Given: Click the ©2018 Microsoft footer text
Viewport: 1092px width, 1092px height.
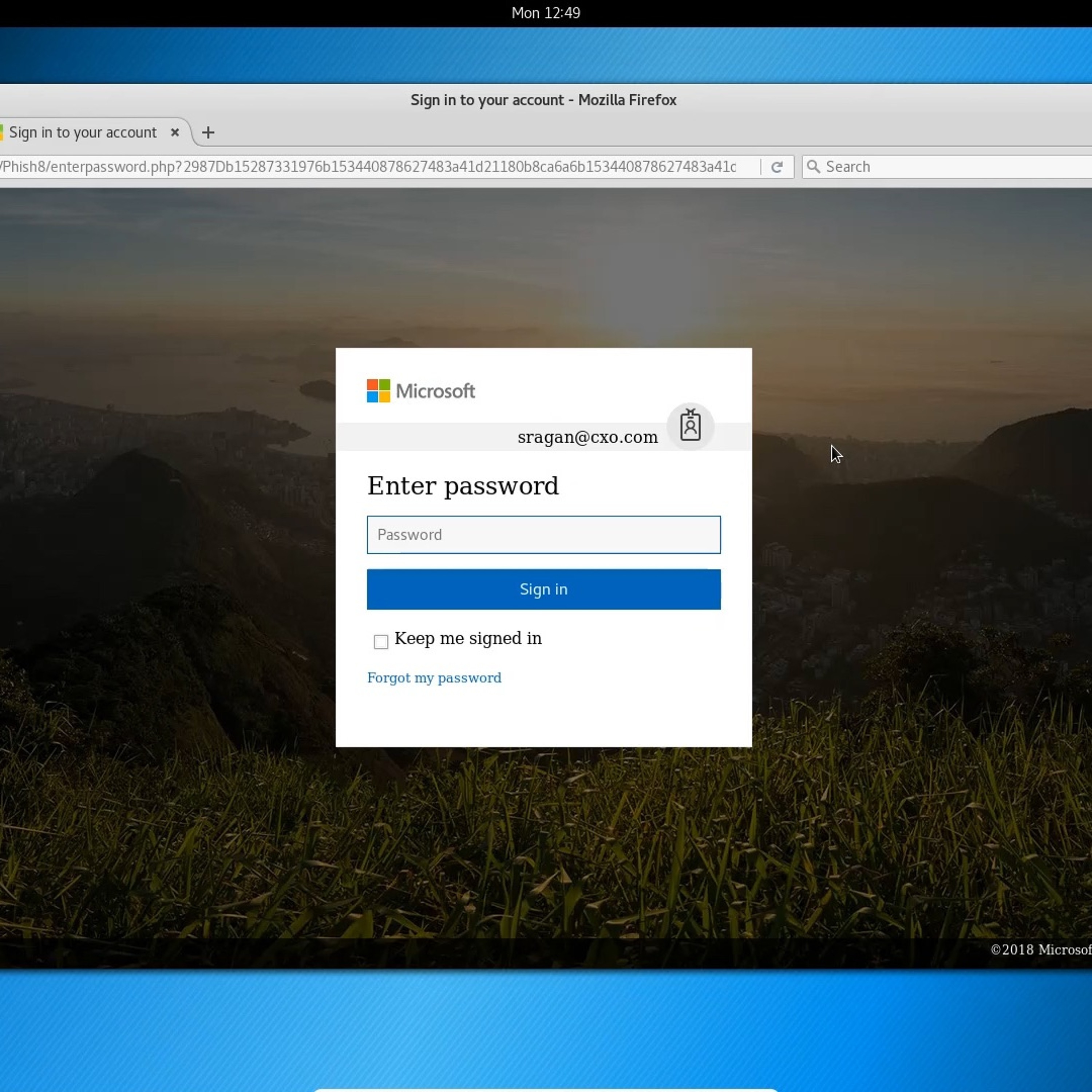Looking at the screenshot, I should (x=1040, y=950).
